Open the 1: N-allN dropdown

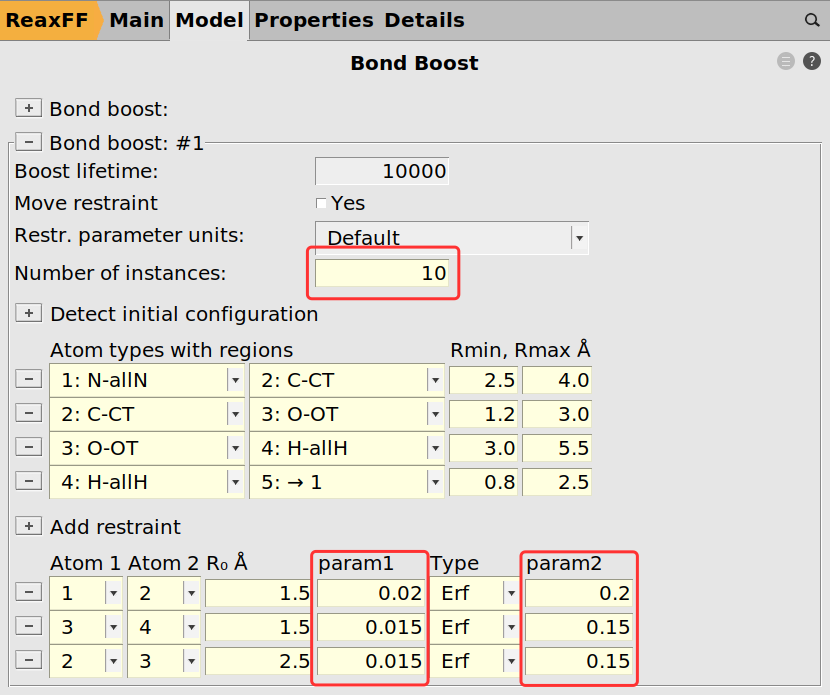pyautogui.click(x=147, y=380)
